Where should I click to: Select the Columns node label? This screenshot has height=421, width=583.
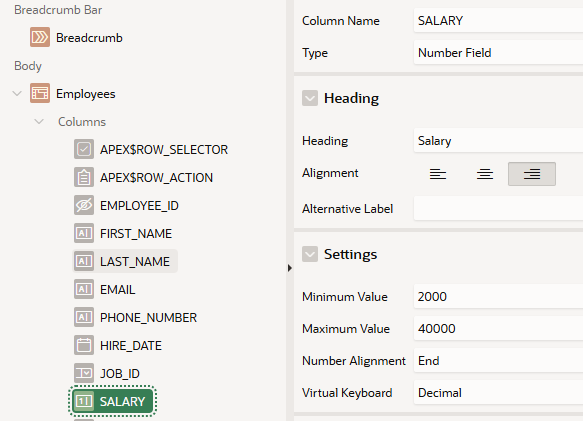(82, 122)
